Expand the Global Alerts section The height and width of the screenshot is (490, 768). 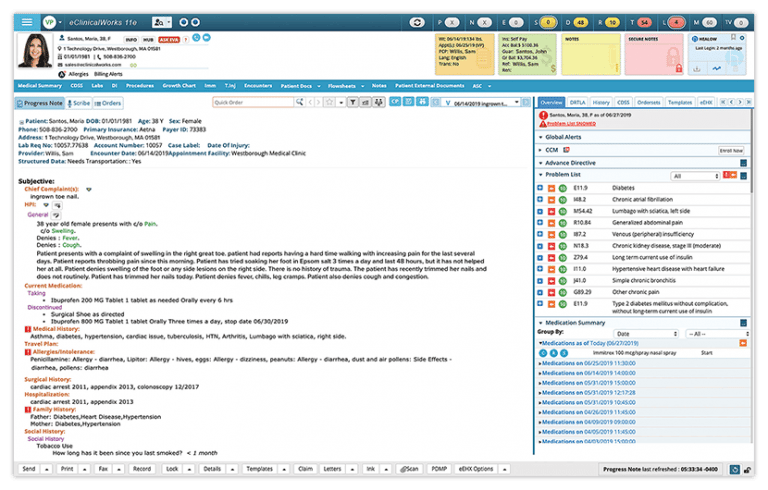[540, 137]
